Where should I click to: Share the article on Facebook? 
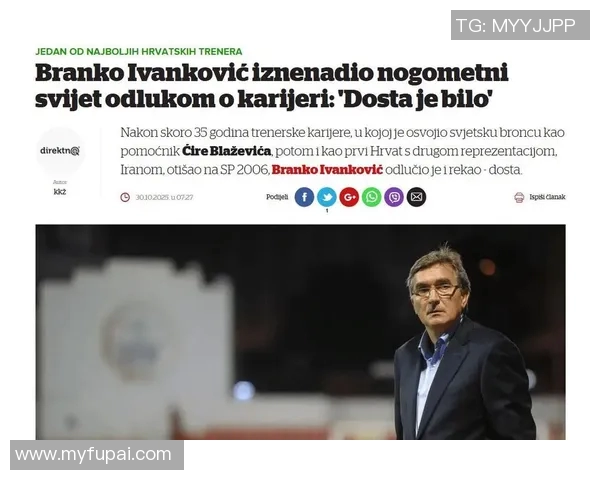(304, 197)
